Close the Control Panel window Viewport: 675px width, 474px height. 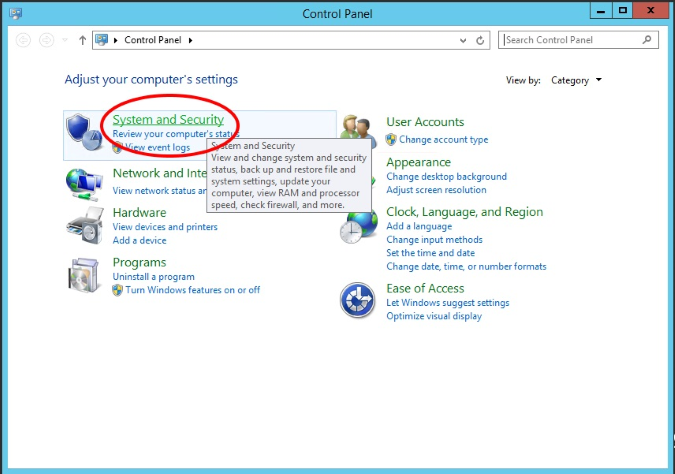[651, 11]
